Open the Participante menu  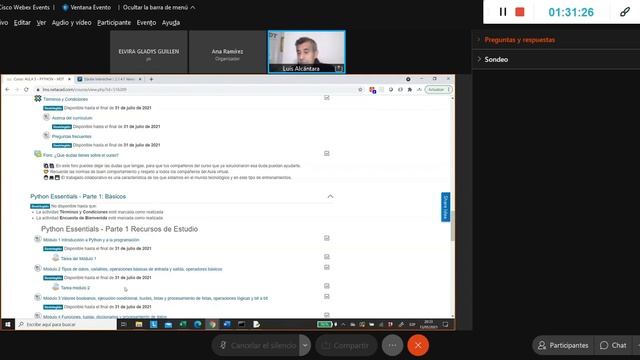pyautogui.click(x=114, y=22)
